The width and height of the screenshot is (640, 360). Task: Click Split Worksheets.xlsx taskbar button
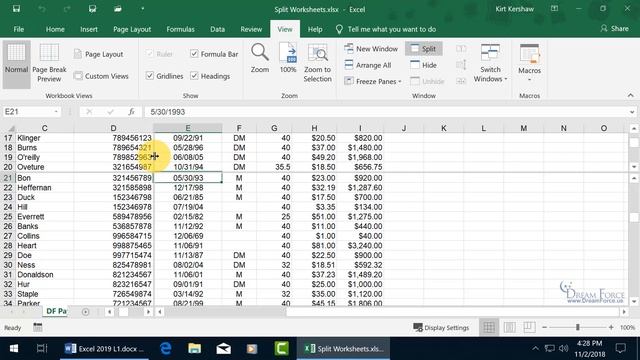(344, 349)
